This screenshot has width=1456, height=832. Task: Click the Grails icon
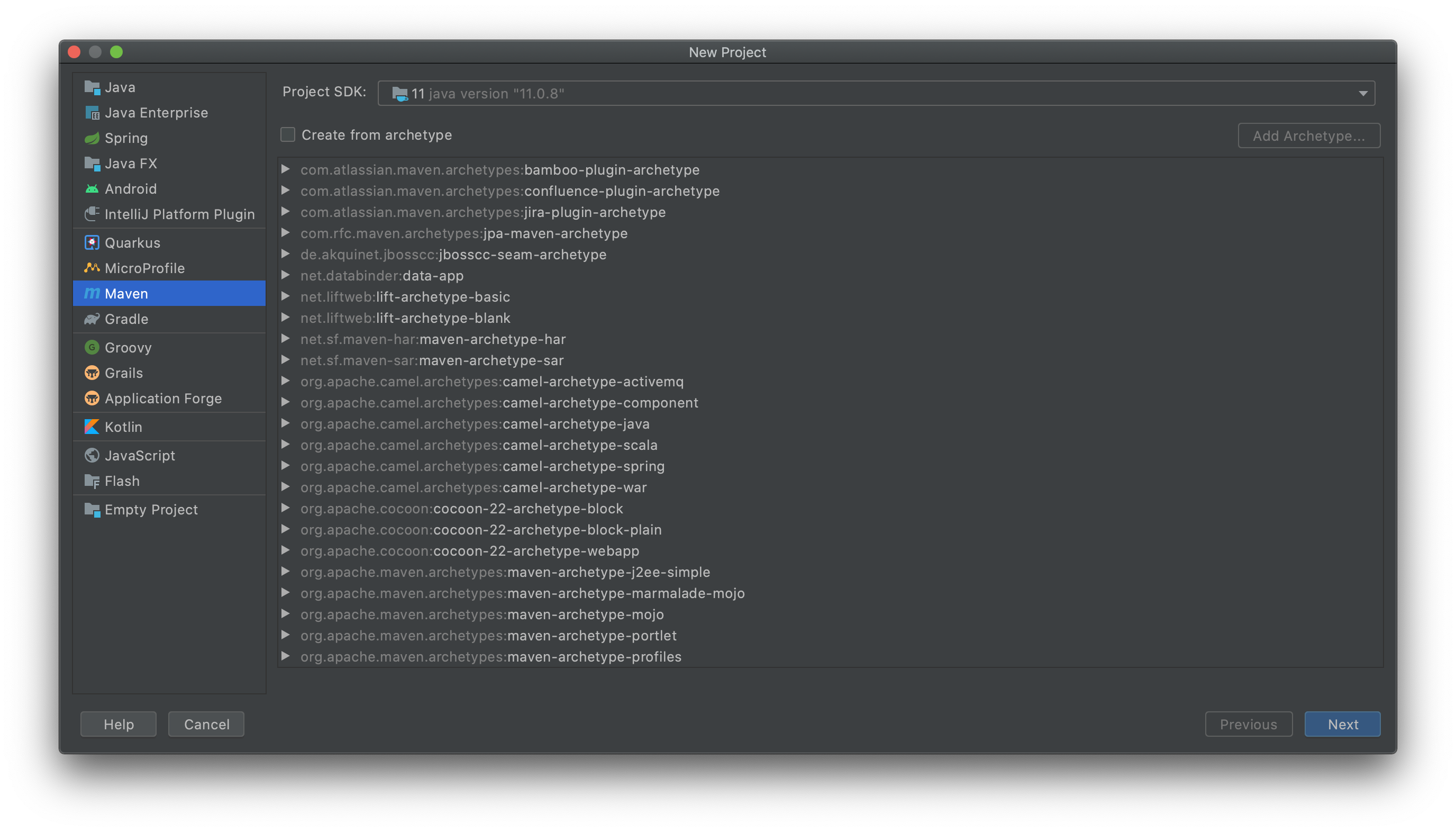(92, 373)
